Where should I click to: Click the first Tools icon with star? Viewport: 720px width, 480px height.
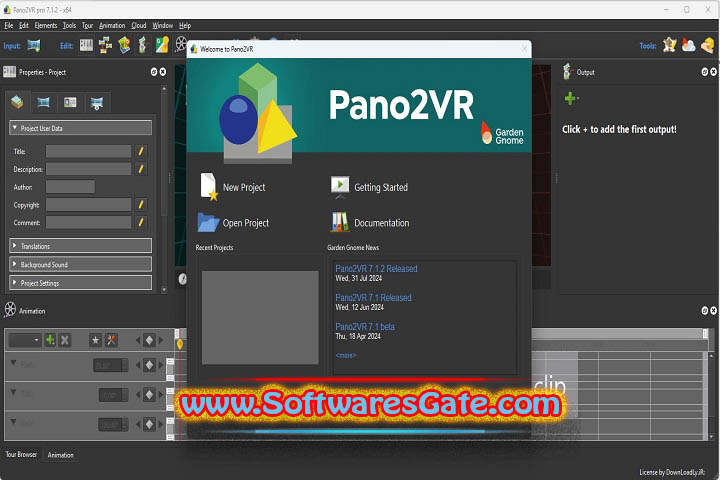coord(669,45)
